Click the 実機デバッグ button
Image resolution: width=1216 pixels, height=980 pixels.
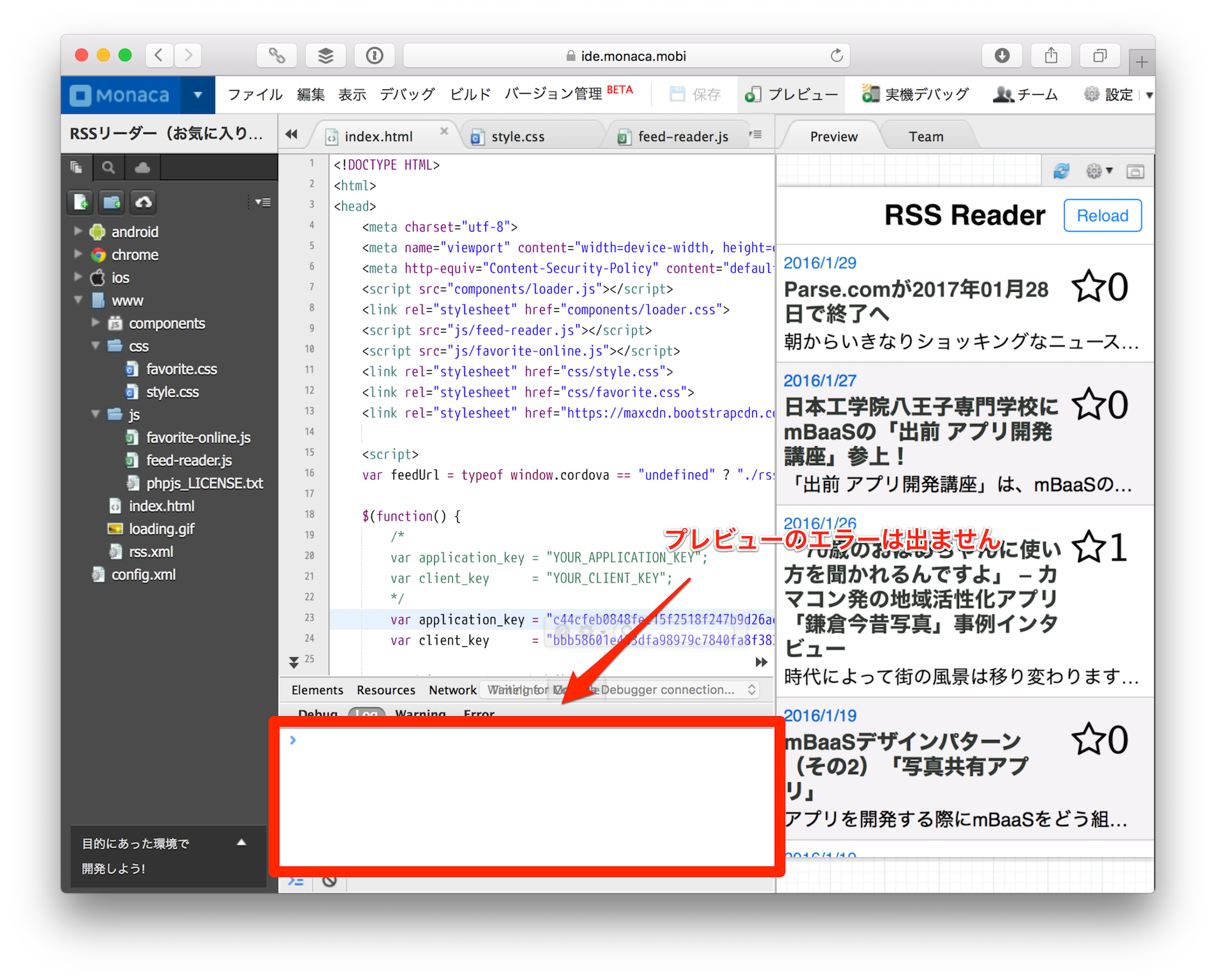(916, 94)
